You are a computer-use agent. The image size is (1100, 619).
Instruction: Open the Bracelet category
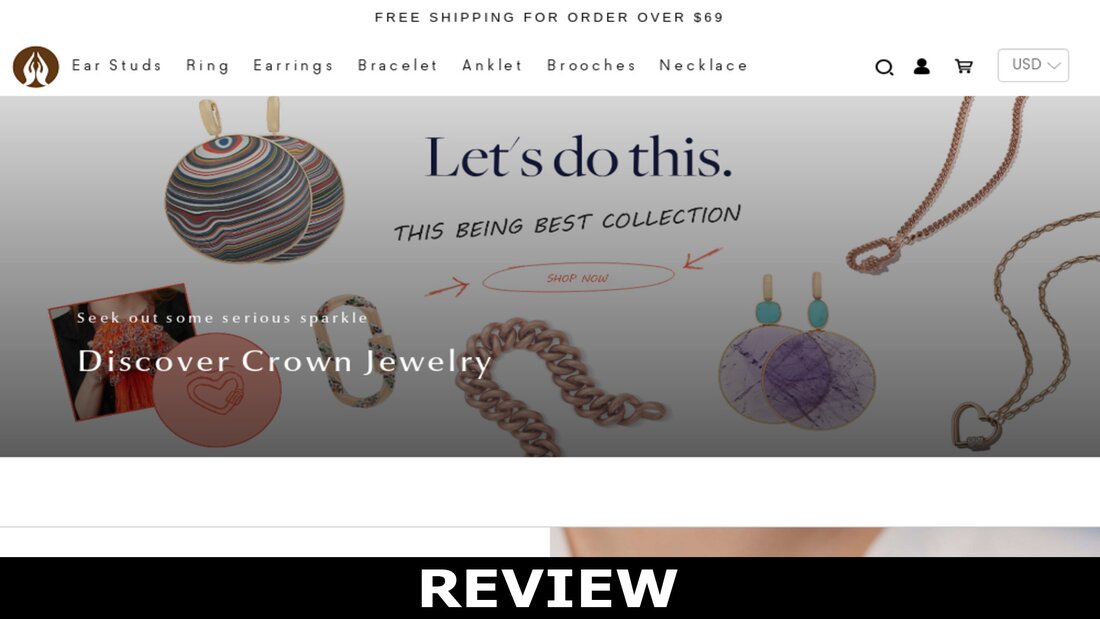(x=398, y=65)
